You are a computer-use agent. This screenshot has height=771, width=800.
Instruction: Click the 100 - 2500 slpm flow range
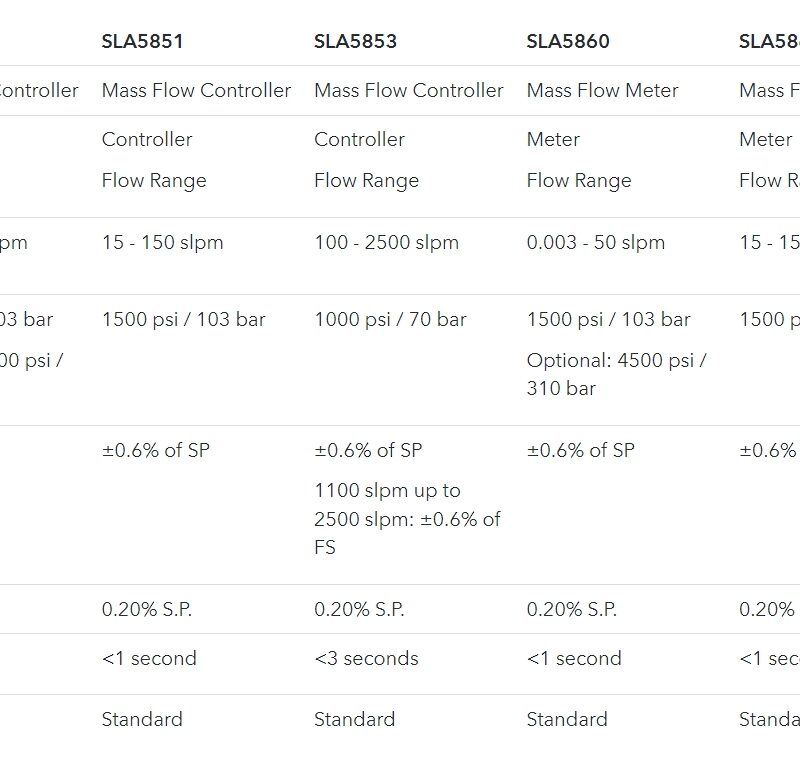386,243
